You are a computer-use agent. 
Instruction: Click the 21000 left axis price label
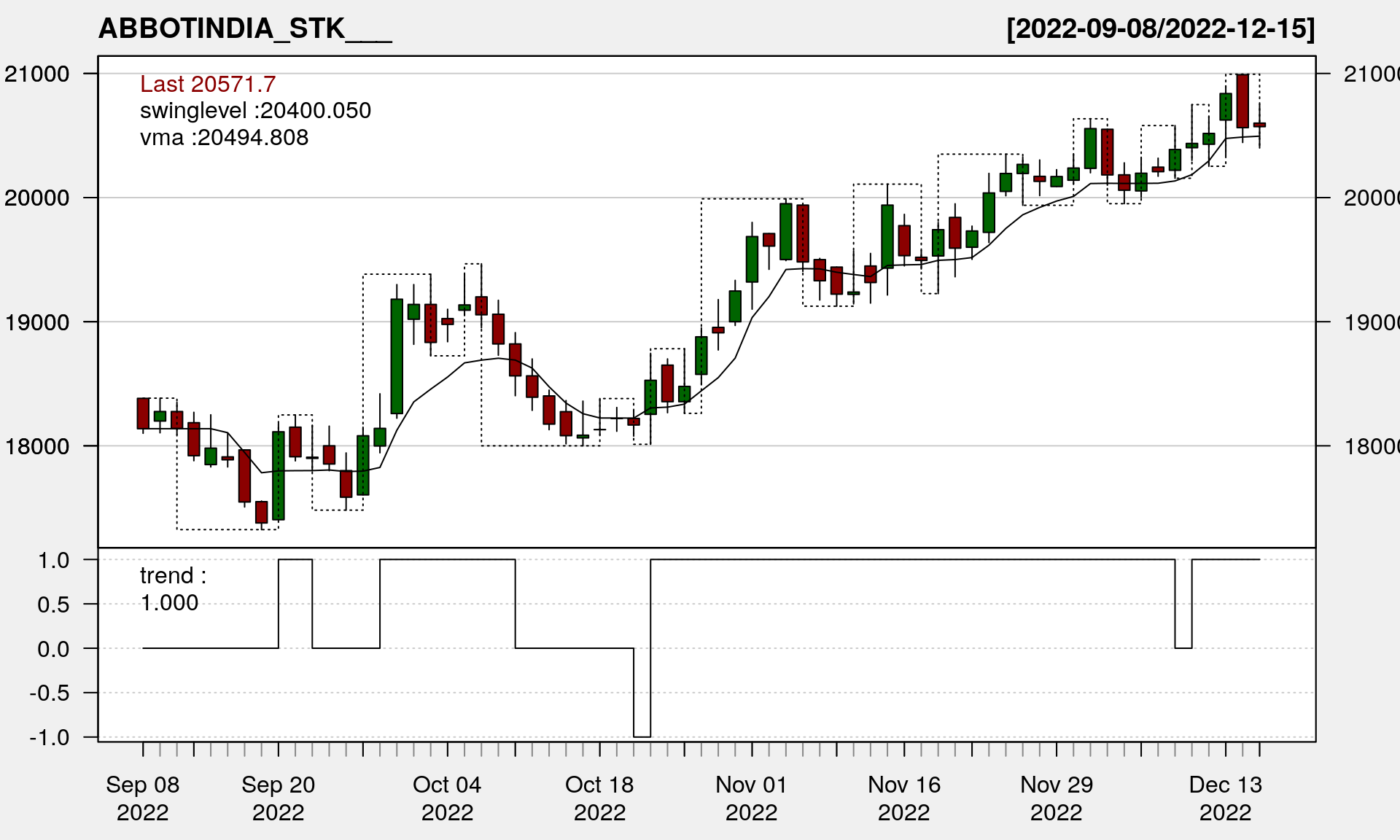[37, 74]
